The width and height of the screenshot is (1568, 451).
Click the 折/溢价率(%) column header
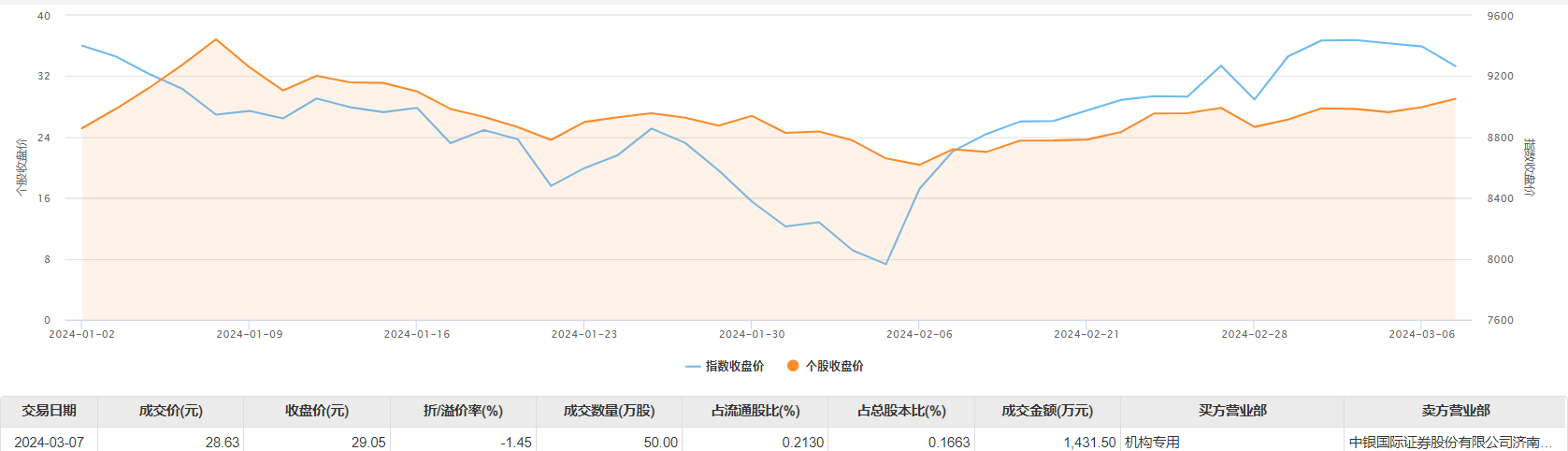[x=463, y=411]
